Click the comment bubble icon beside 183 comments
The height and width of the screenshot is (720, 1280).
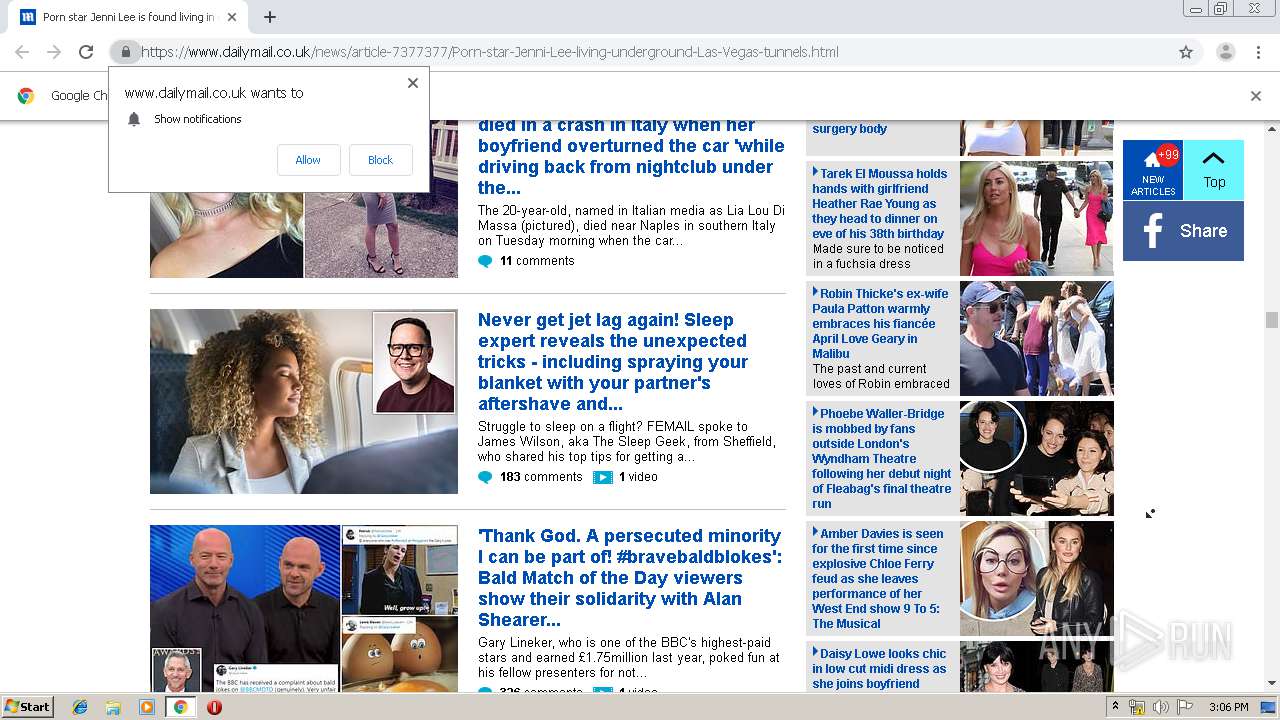485,477
